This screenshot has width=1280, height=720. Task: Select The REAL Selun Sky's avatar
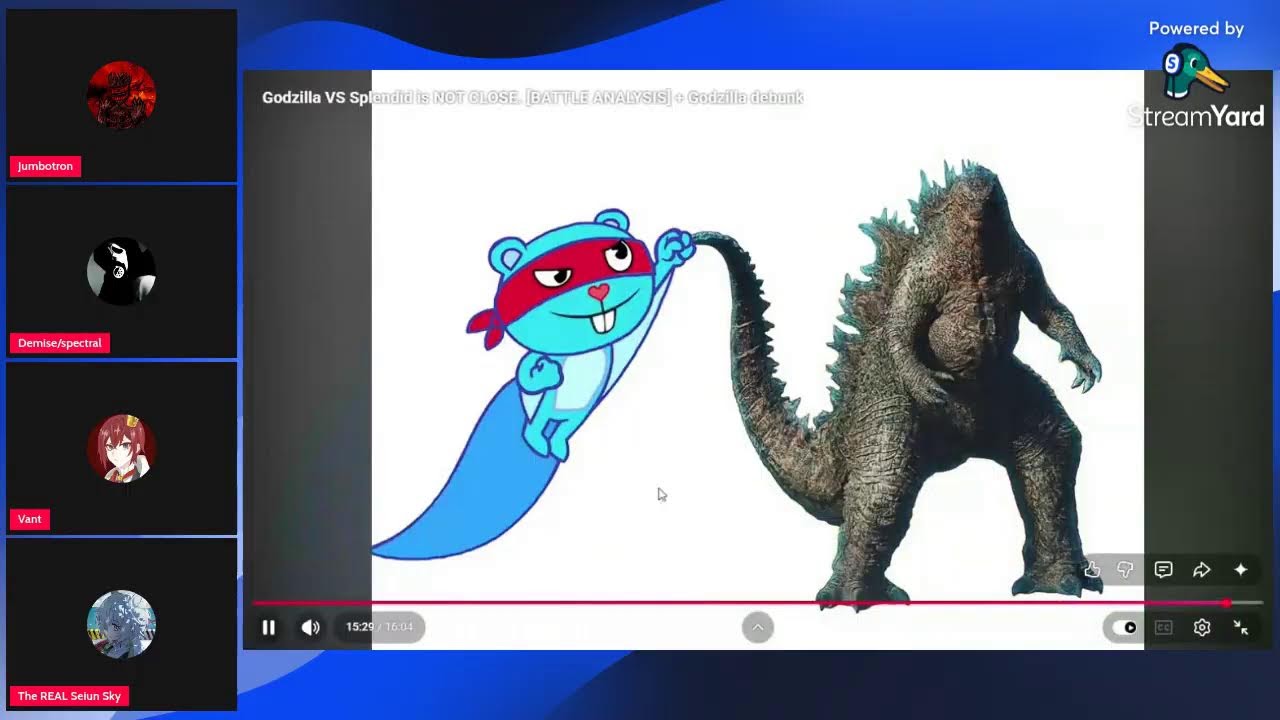point(121,624)
